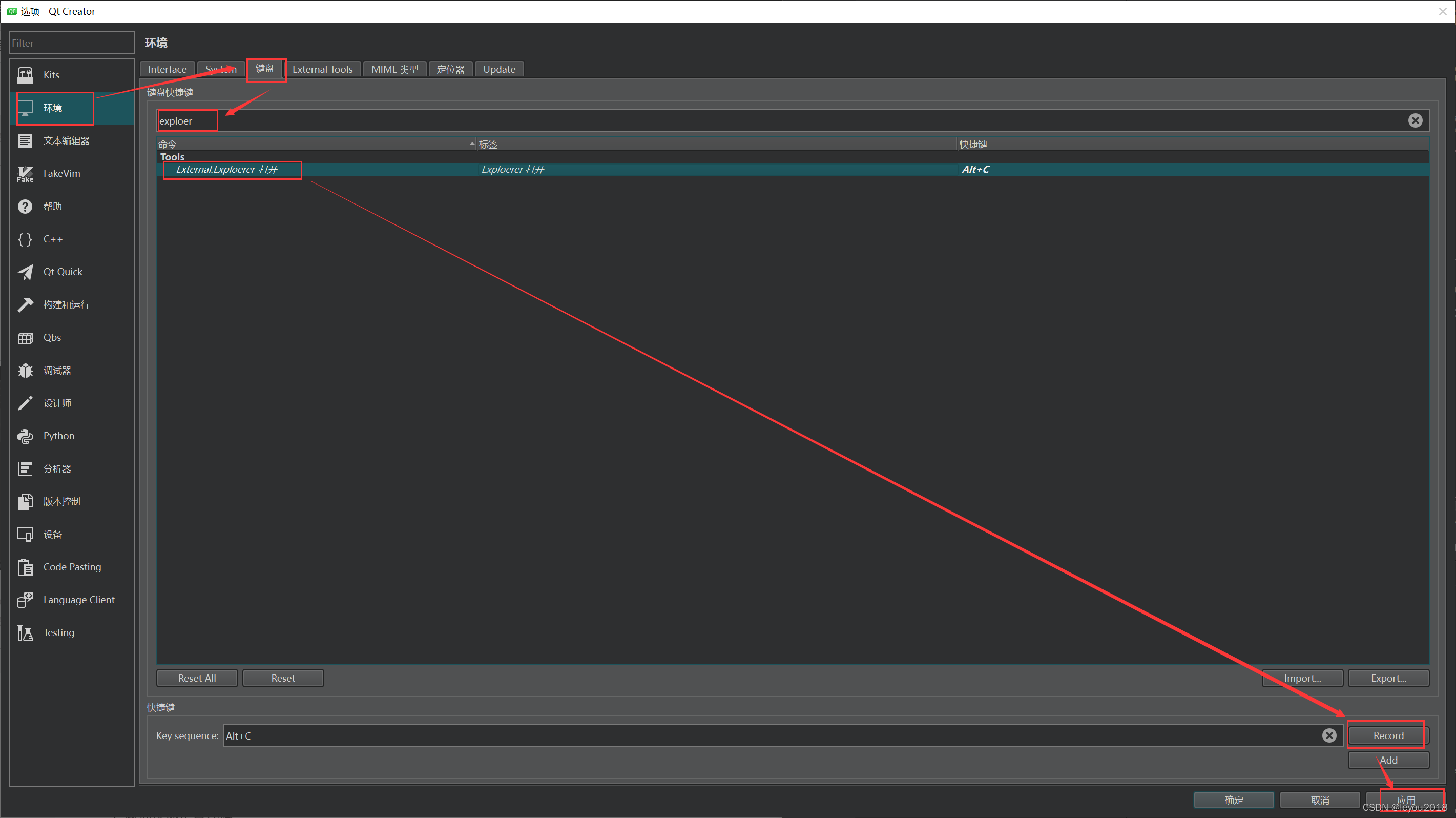Clear the Alt+C key sequence field

[x=1329, y=735]
